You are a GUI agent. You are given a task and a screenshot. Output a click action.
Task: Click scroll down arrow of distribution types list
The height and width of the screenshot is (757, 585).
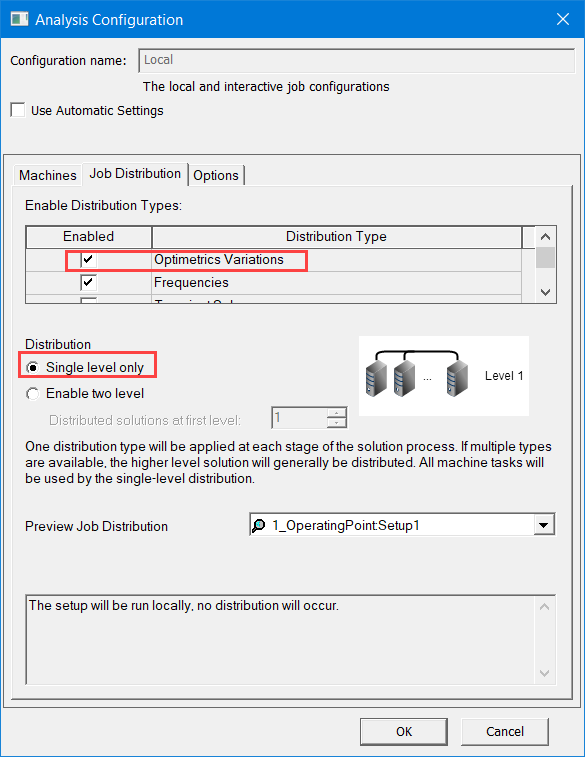pyautogui.click(x=545, y=292)
